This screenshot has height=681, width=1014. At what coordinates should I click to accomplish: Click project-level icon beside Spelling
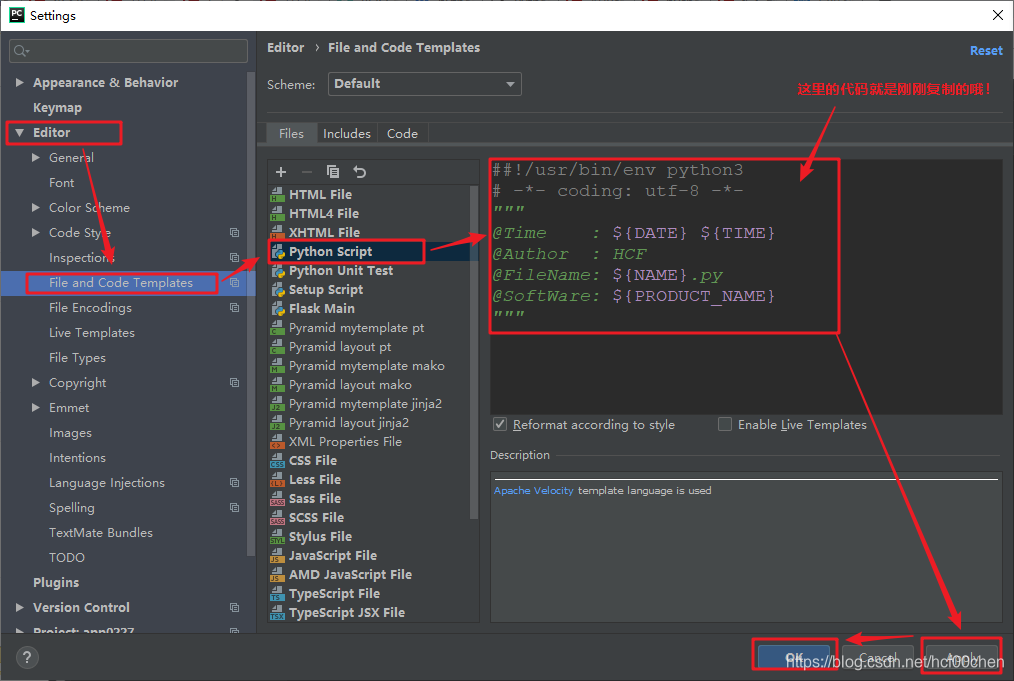234,508
